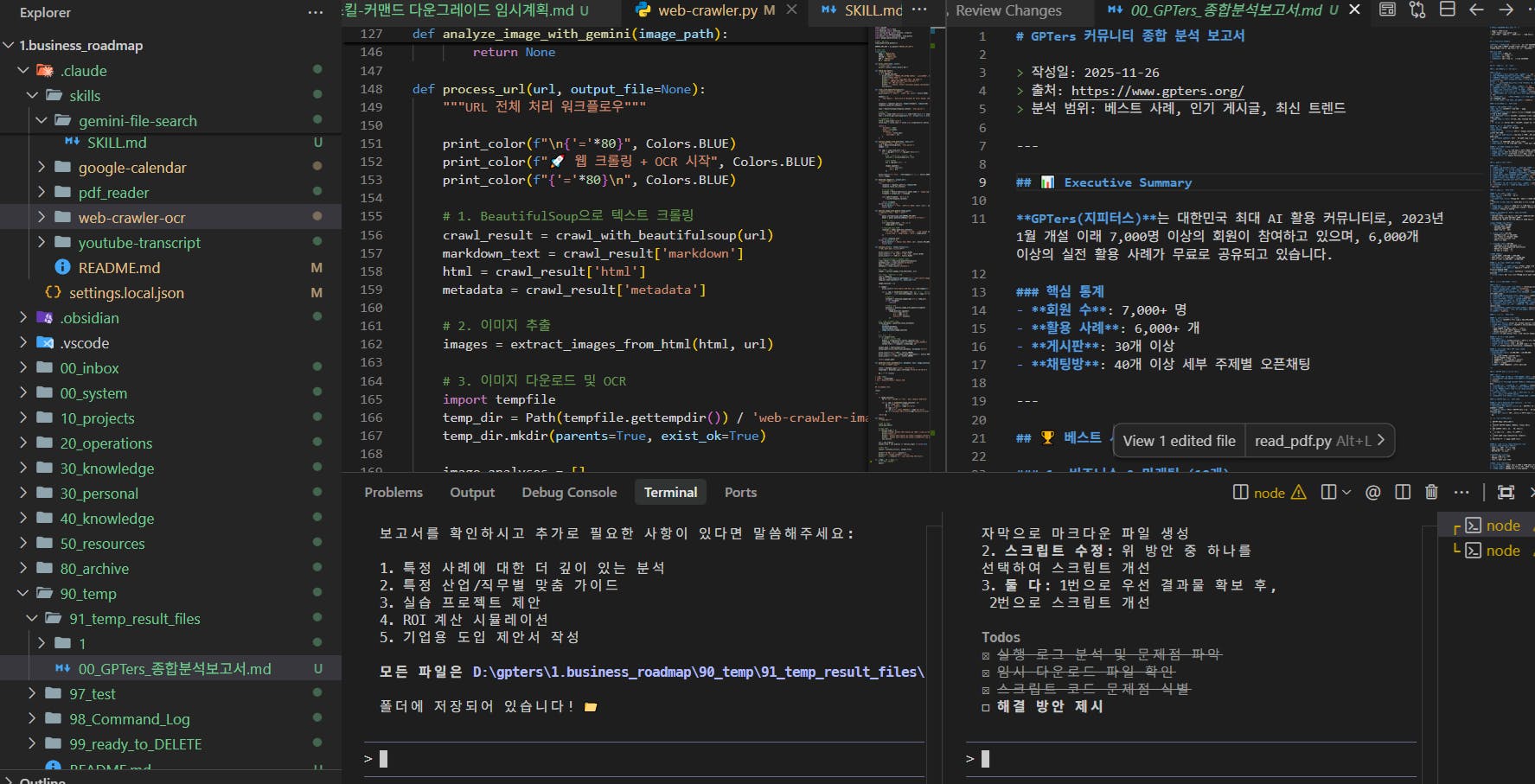Select 00_GPTers_종합분석보고서.md in the explorer
This screenshot has height=784, width=1535.
170,669
